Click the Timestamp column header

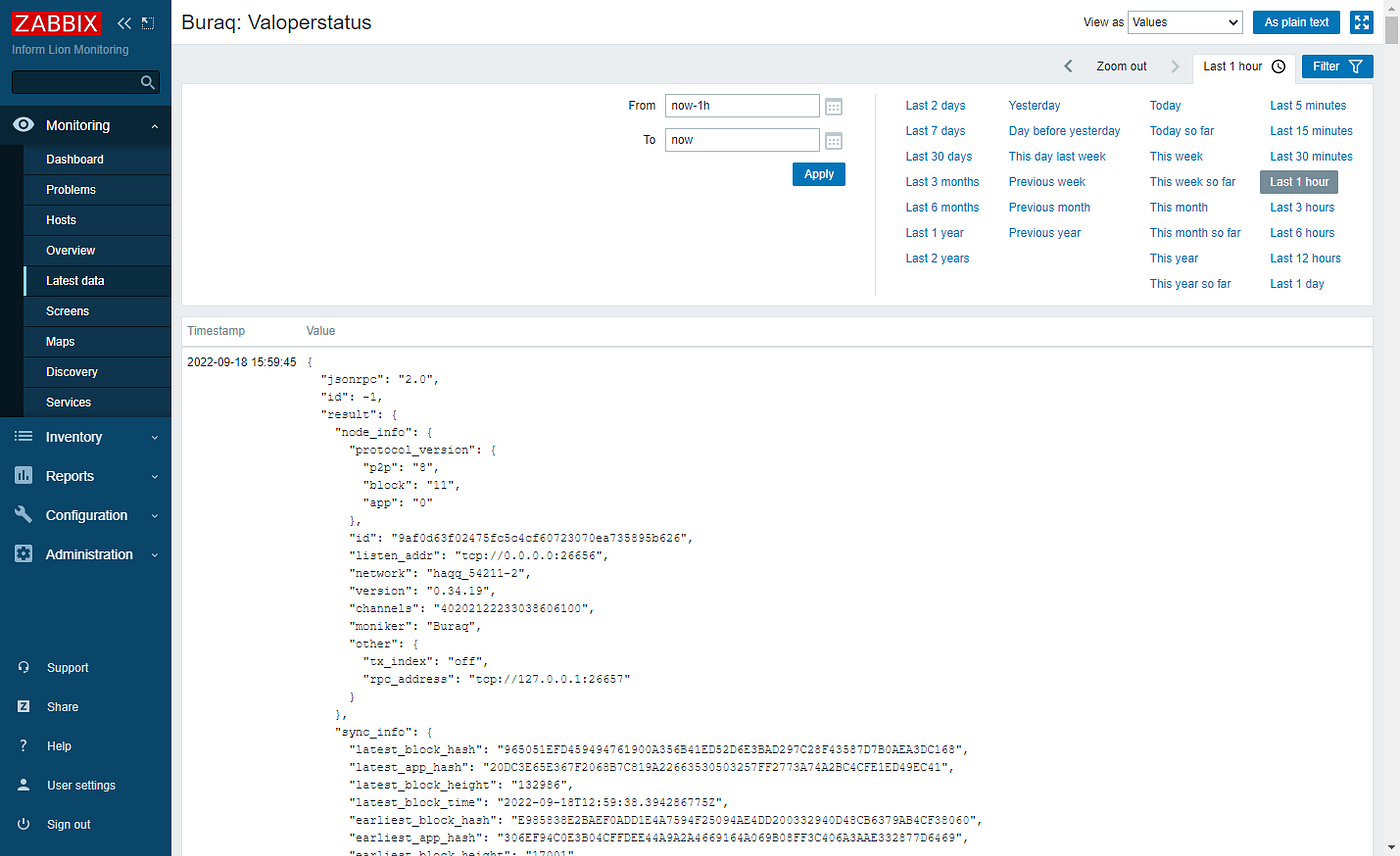click(216, 331)
